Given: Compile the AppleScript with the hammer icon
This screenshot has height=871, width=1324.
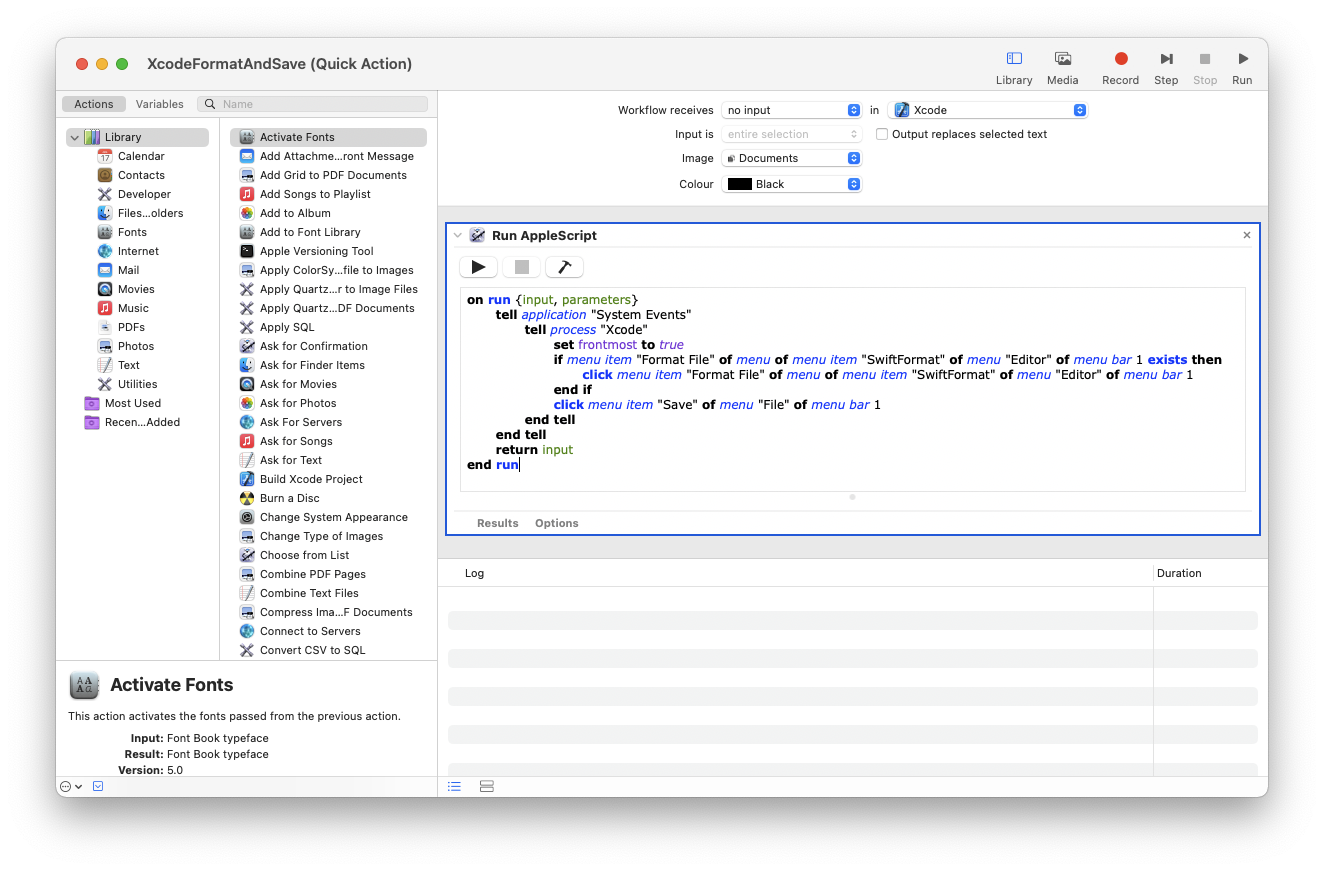Looking at the screenshot, I should coord(562,266).
